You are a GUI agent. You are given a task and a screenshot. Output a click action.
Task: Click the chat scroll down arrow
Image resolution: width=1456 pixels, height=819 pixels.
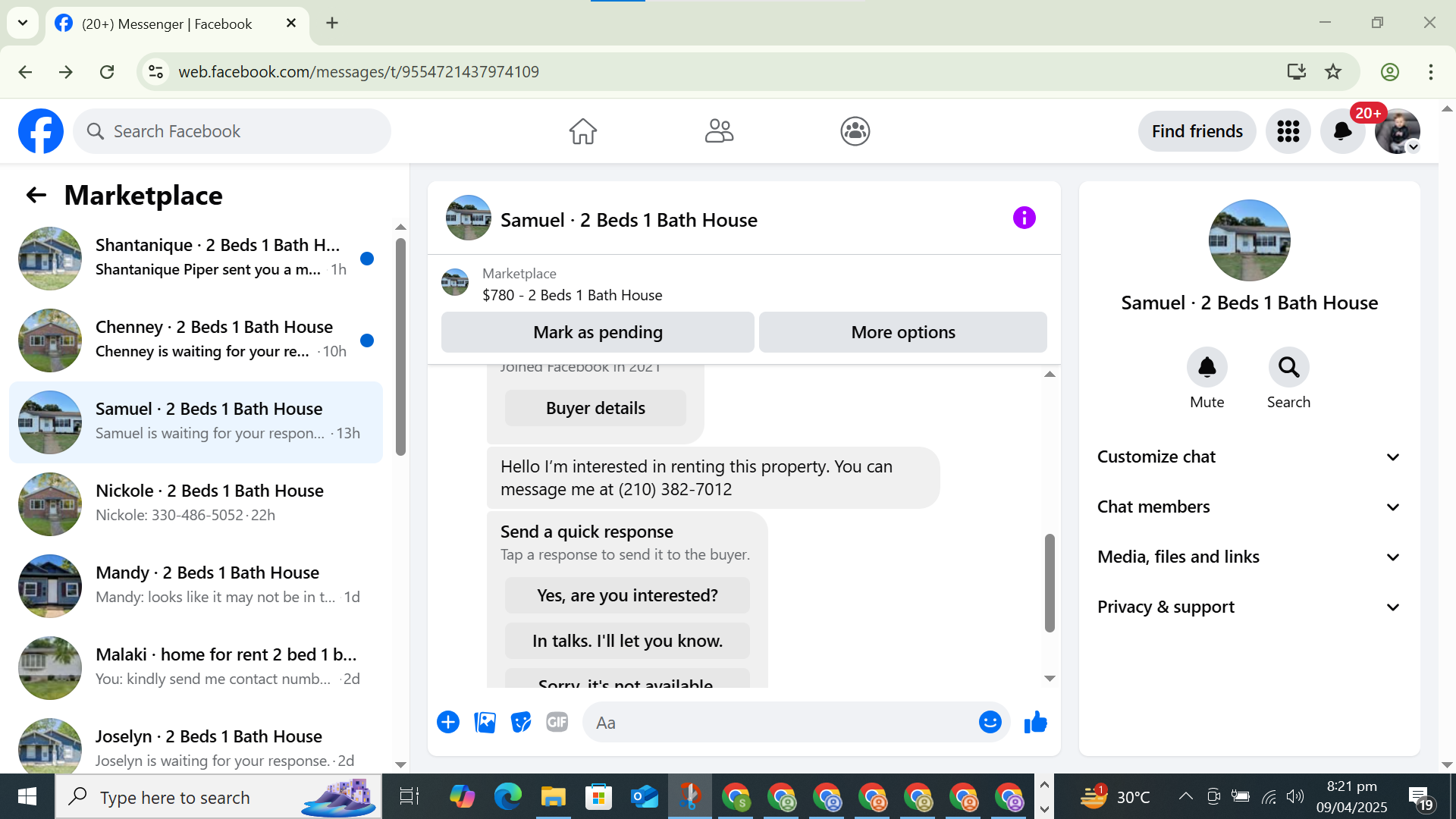1050,679
